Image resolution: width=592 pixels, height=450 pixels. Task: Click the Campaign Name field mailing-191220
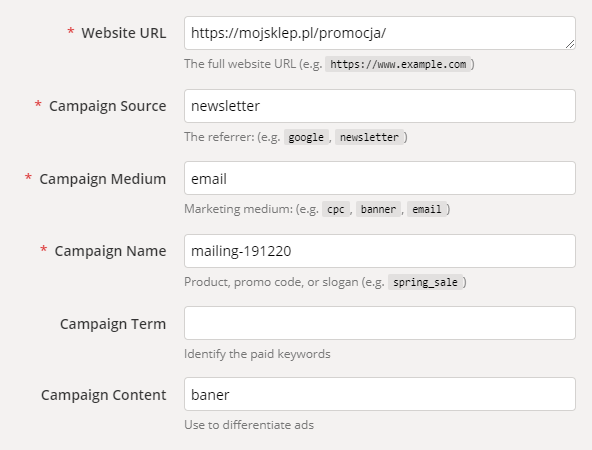(x=379, y=251)
